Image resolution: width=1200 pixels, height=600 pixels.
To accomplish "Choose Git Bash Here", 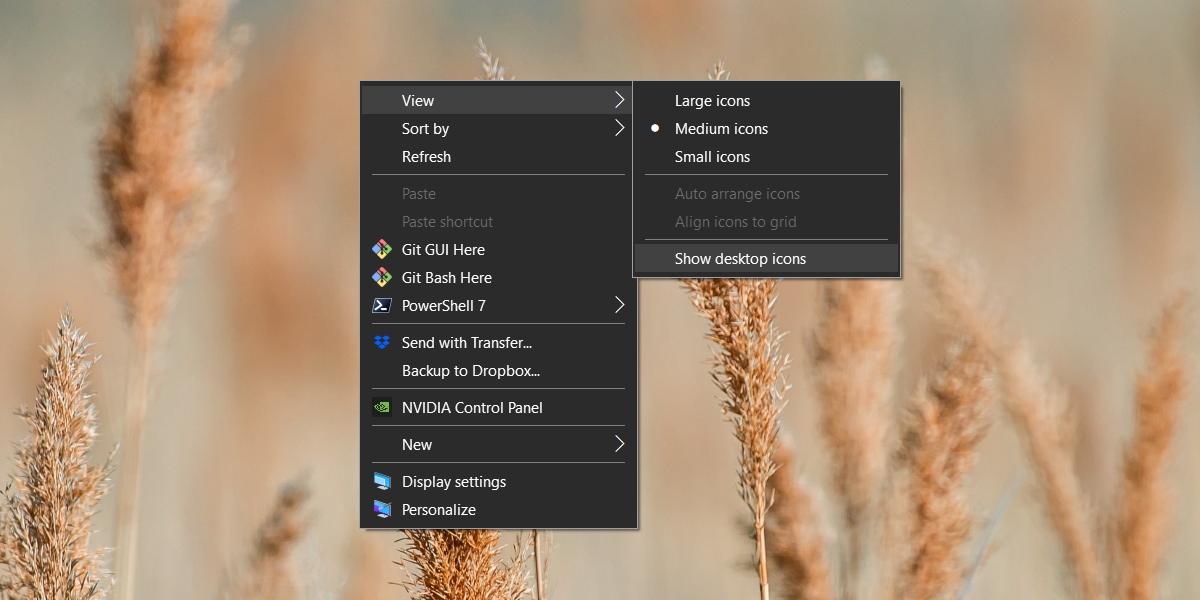I will (x=497, y=278).
